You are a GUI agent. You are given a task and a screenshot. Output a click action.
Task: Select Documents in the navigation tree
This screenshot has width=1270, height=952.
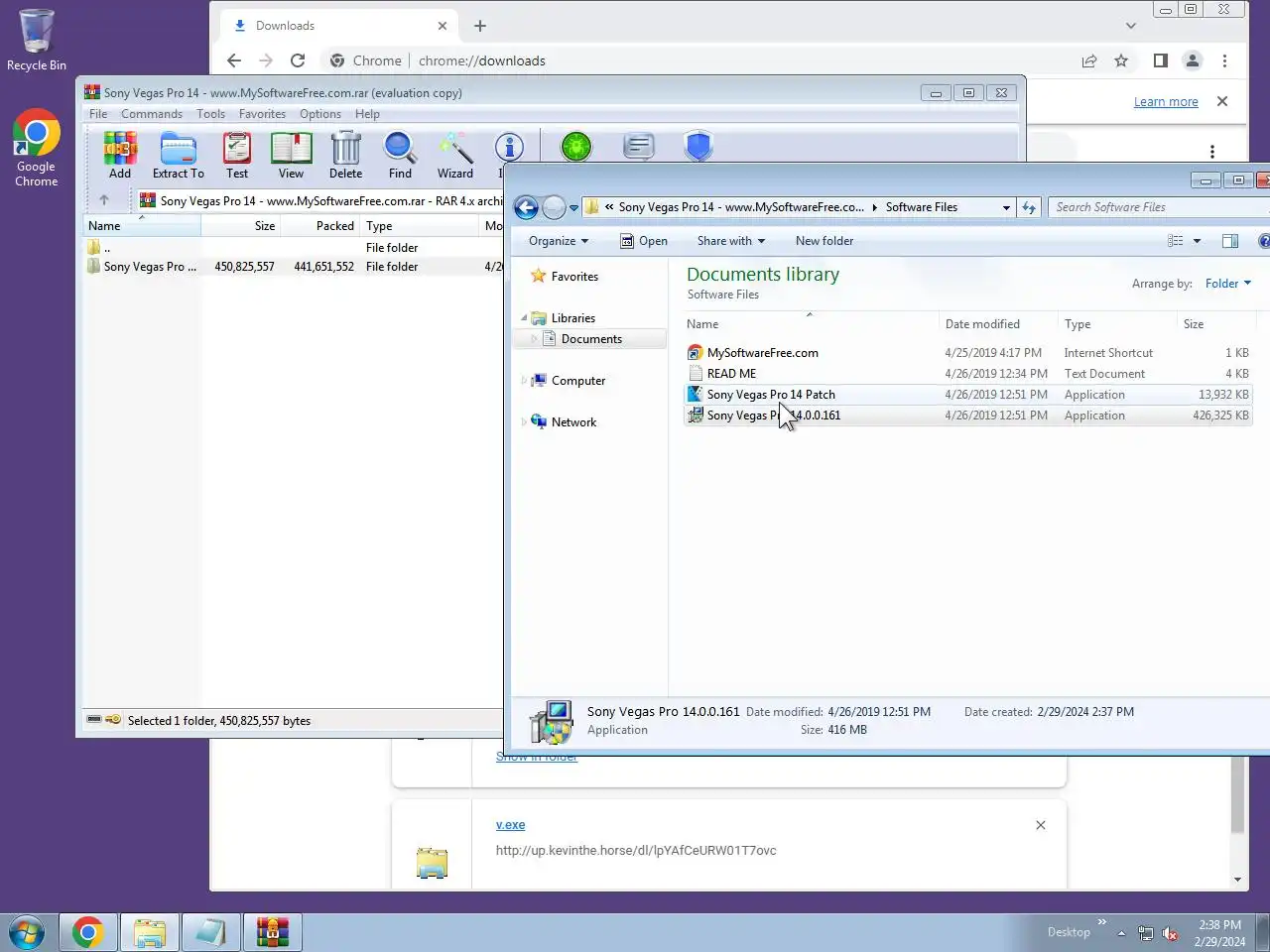591,339
